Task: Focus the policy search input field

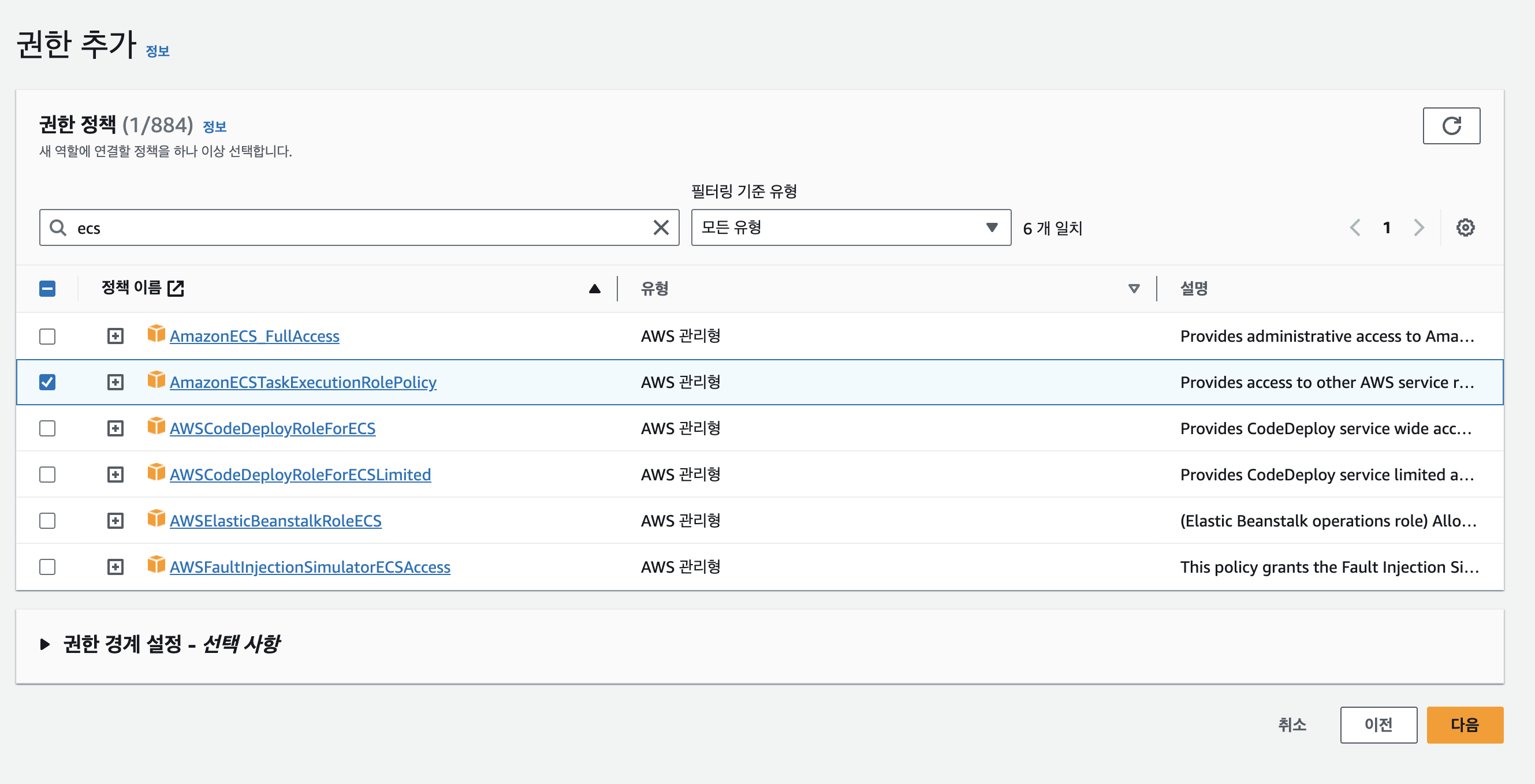Action: (x=357, y=227)
